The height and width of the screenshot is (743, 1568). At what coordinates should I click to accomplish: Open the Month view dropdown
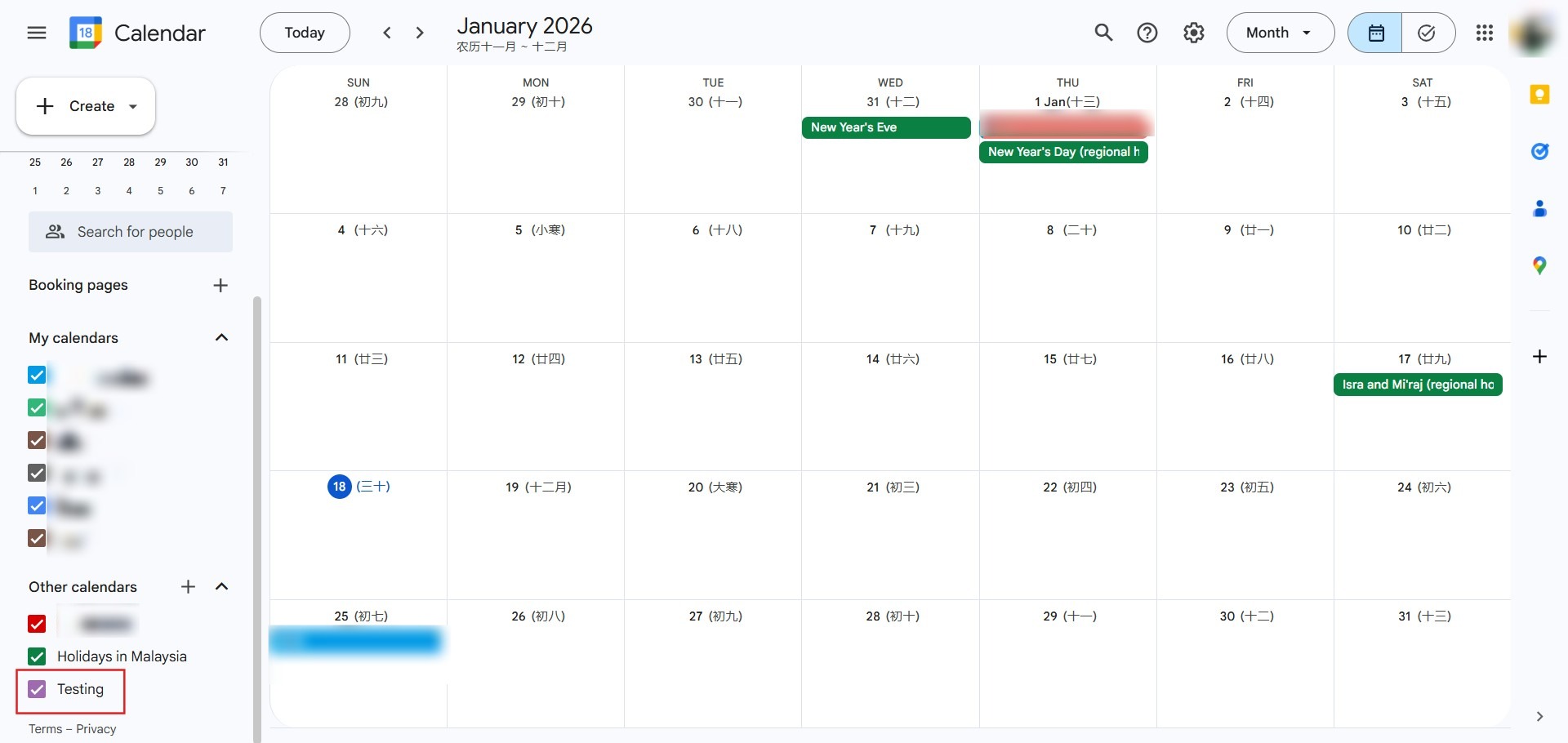click(x=1280, y=33)
